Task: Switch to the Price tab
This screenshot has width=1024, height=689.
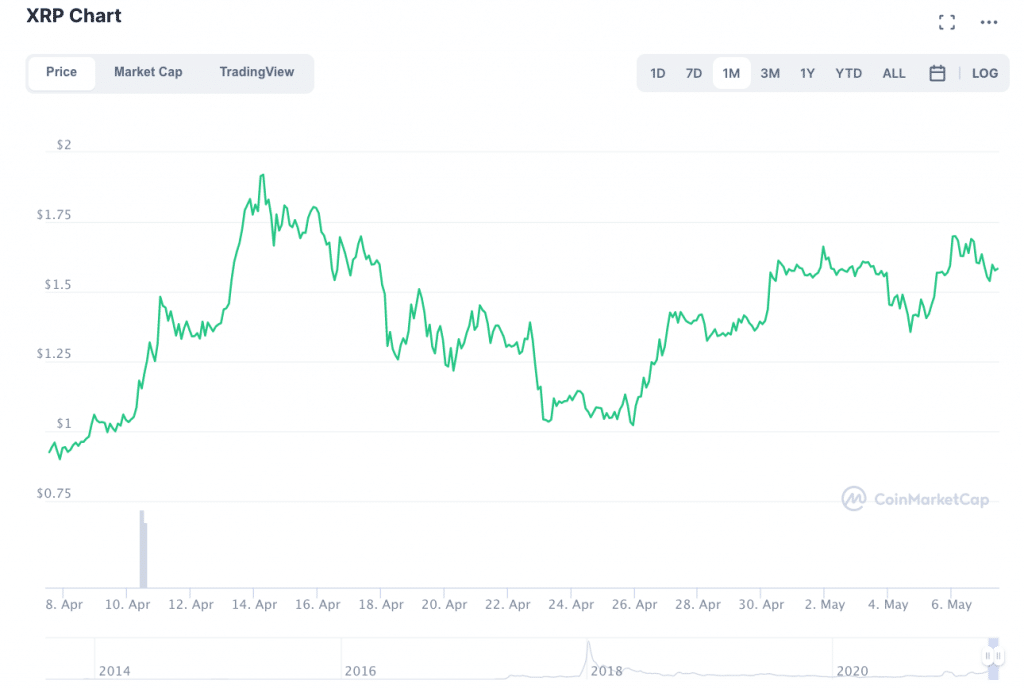Action: 61,72
